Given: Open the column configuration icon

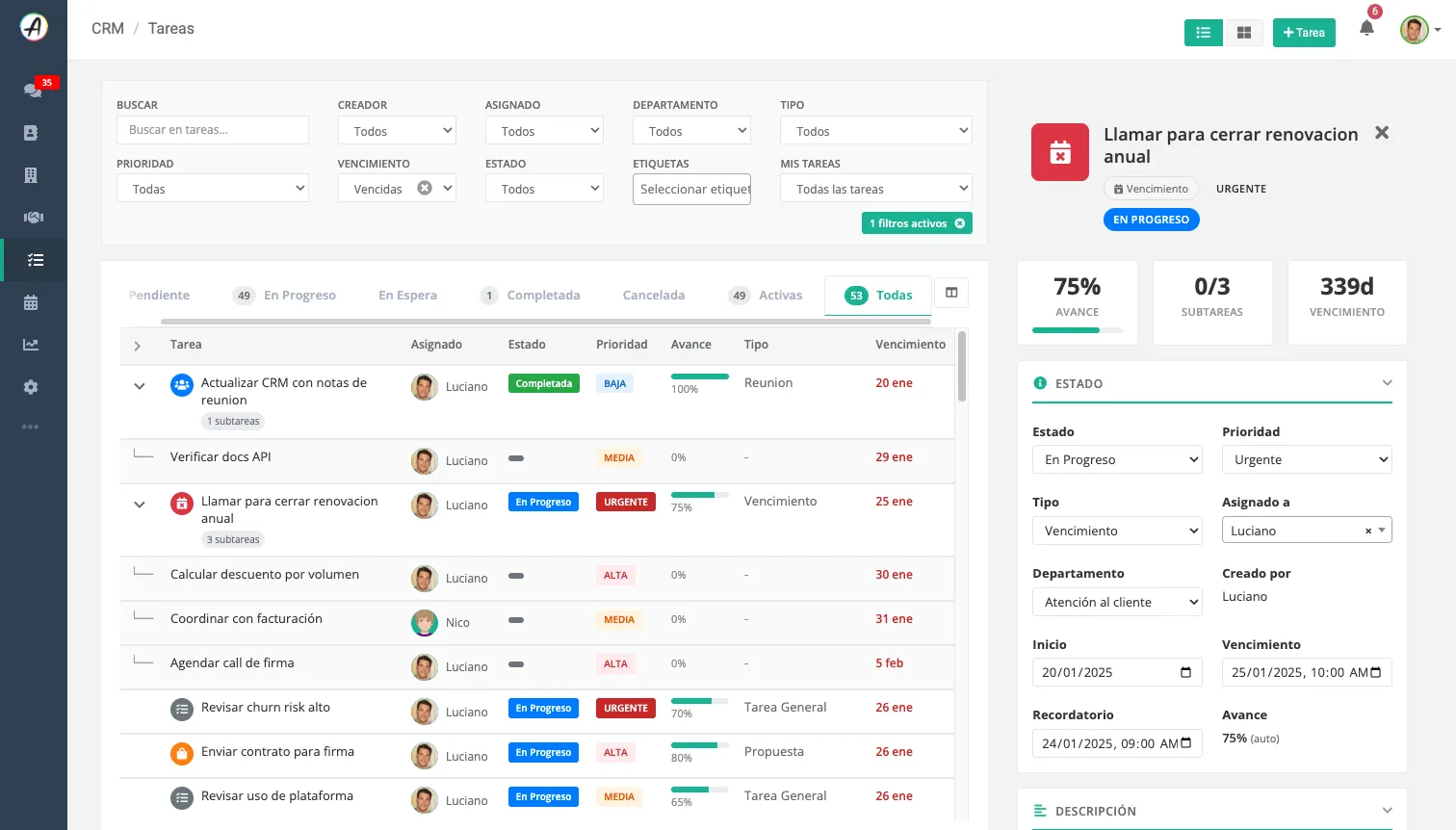Looking at the screenshot, I should (951, 293).
